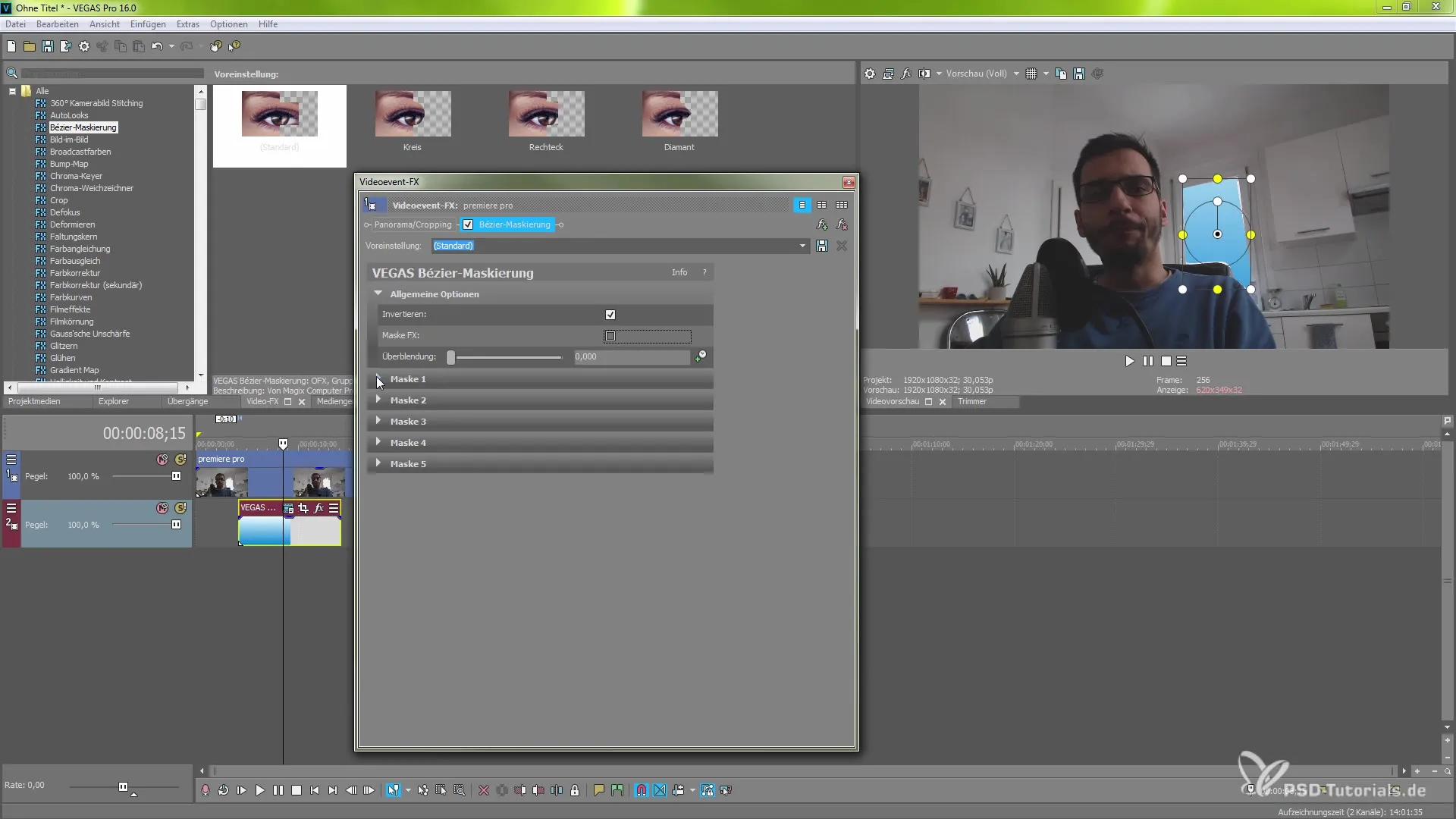
Task: Expand the Maske 2 section
Action: pyautogui.click(x=378, y=400)
